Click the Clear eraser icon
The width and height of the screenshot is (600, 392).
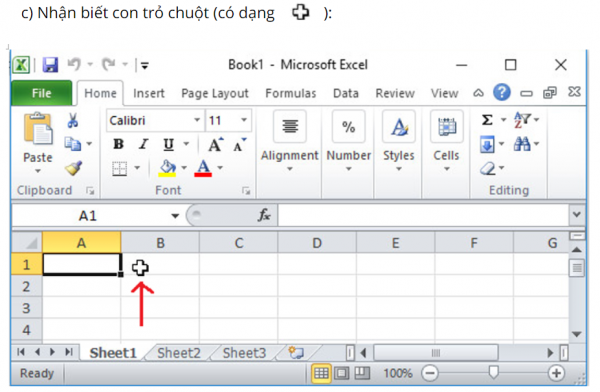[x=488, y=168]
